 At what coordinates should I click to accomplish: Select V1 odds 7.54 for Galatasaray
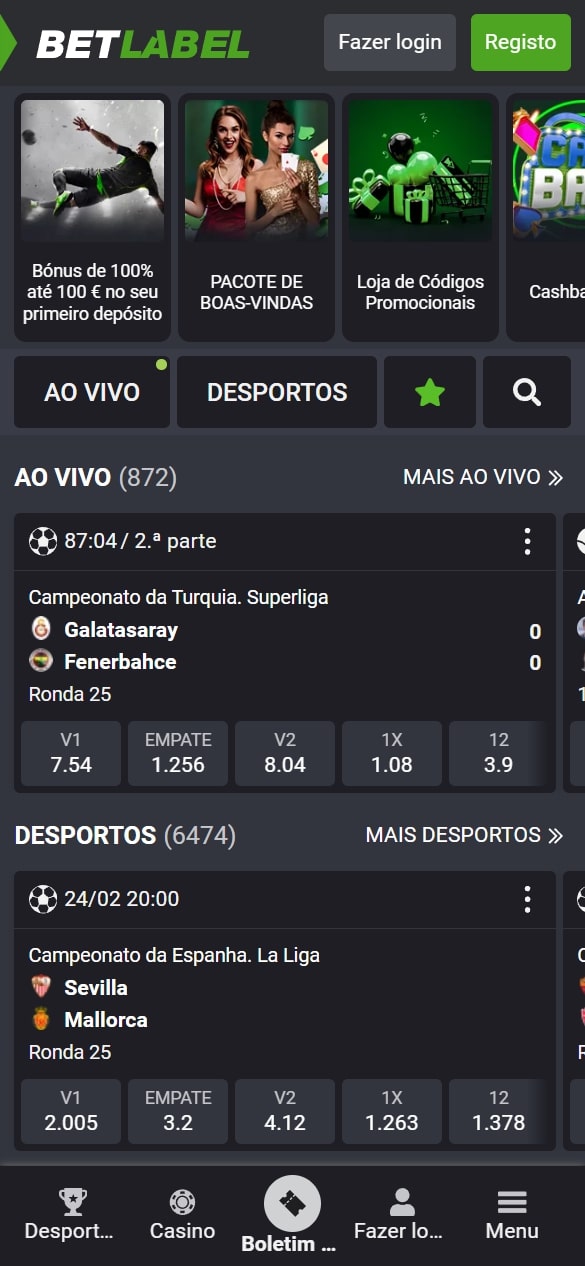point(71,753)
